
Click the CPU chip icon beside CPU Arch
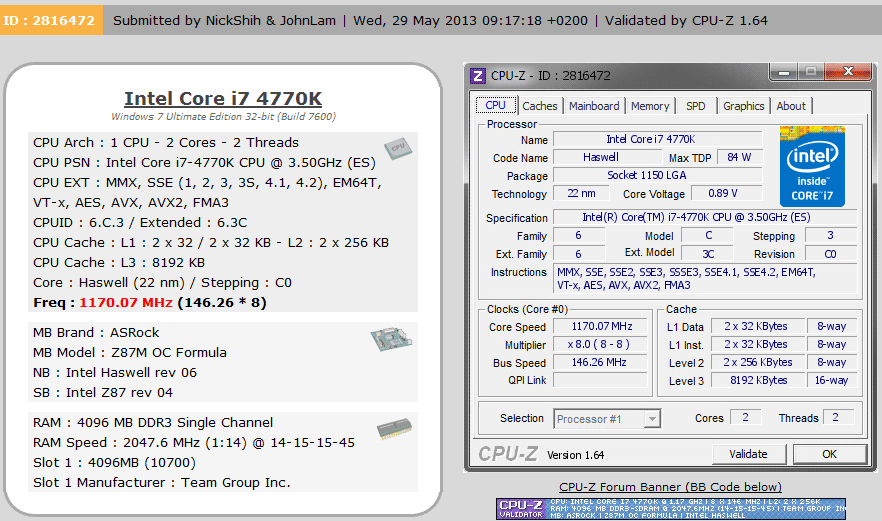pos(398,148)
